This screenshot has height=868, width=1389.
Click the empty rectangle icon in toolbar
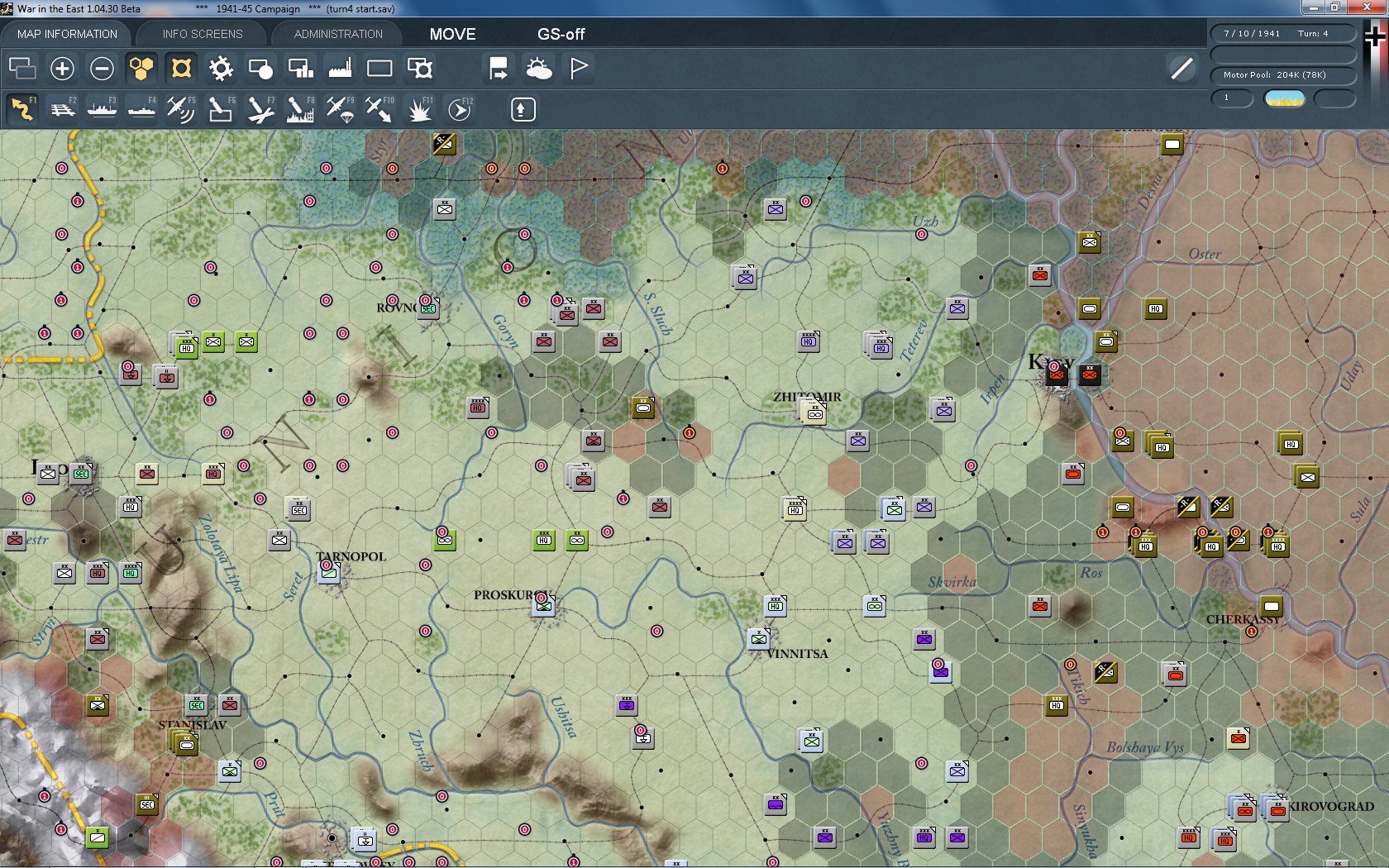click(379, 68)
